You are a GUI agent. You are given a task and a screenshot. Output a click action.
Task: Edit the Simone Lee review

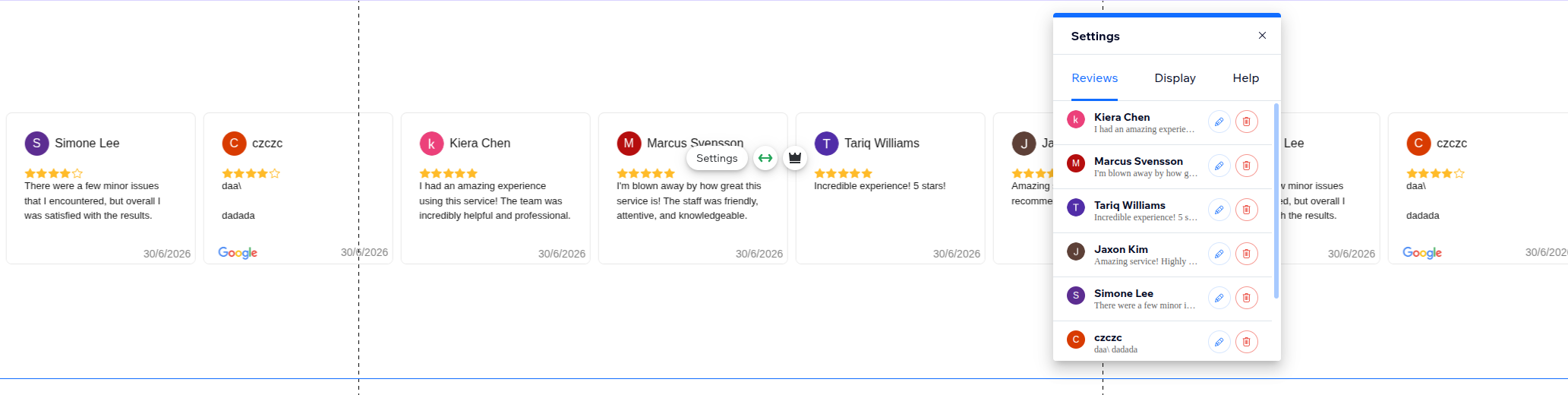[1219, 298]
